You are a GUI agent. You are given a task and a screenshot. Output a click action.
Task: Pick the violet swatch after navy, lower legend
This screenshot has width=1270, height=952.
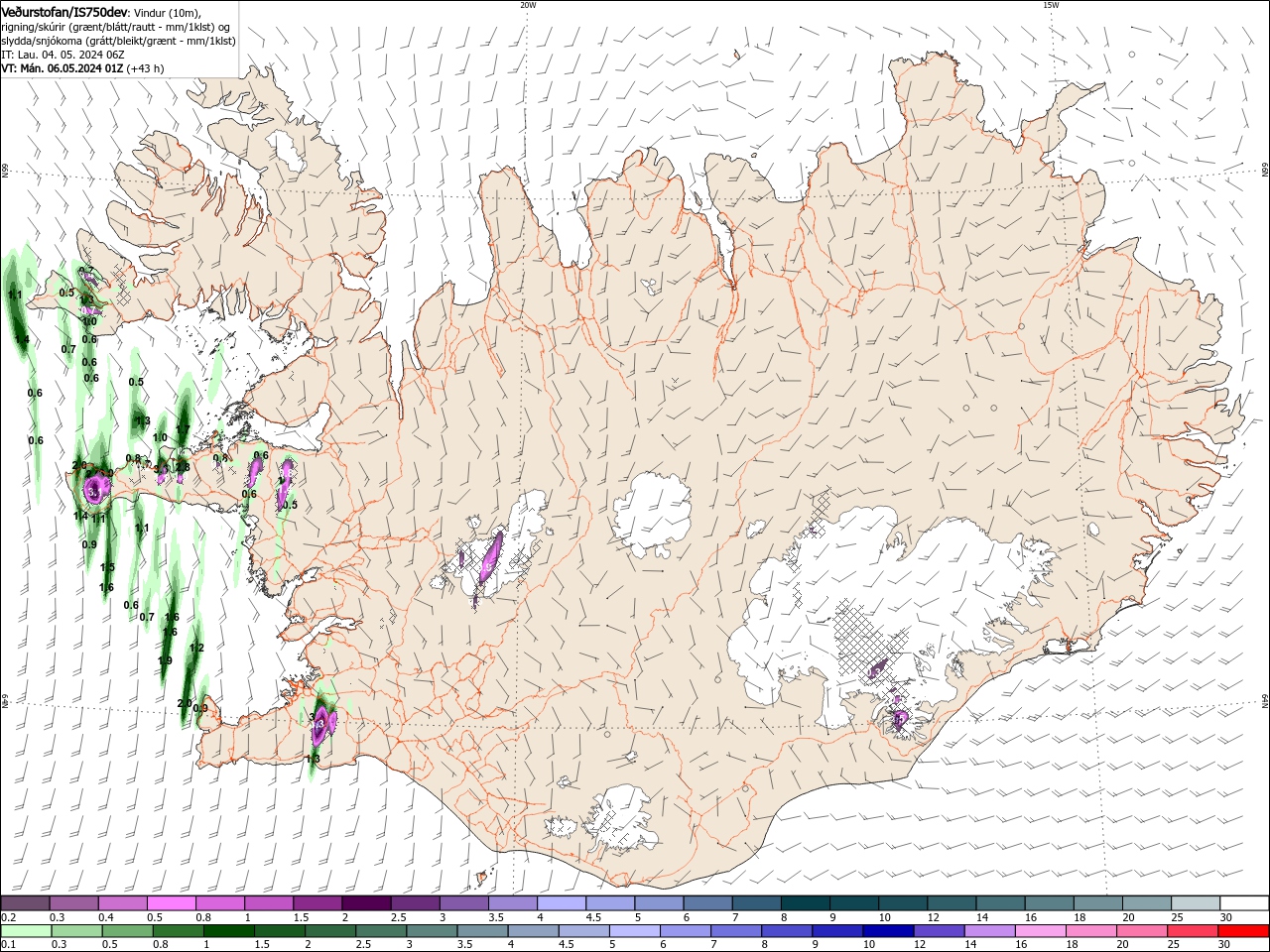940,931
